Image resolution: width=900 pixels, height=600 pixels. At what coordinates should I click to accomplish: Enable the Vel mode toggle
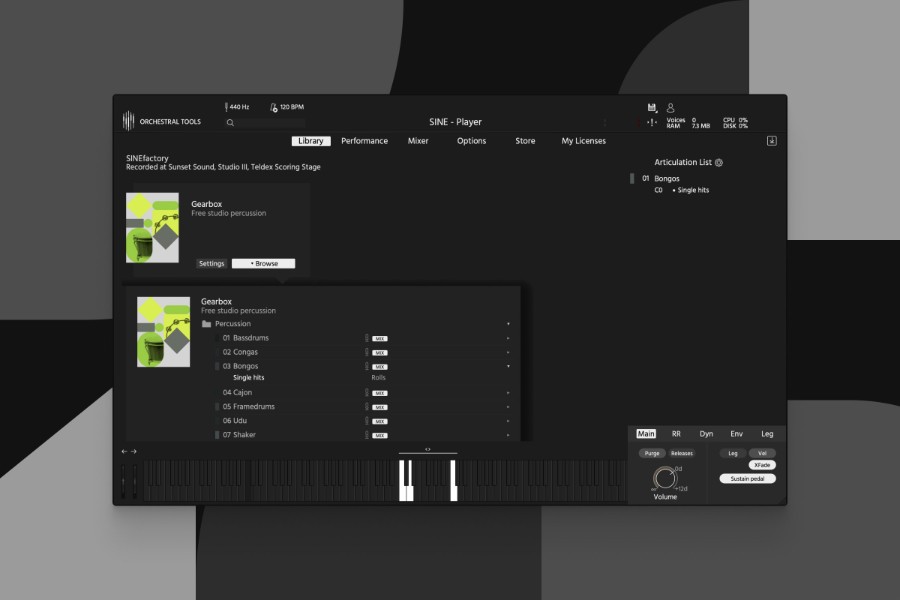(761, 453)
